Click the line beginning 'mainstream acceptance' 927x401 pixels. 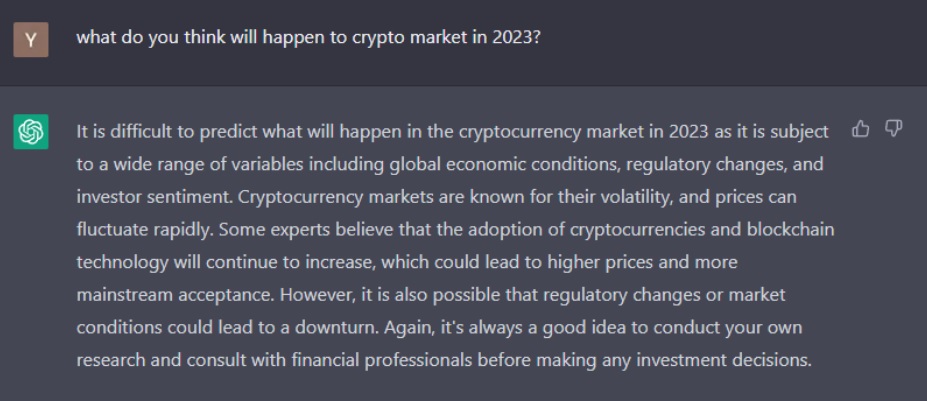[431, 295]
